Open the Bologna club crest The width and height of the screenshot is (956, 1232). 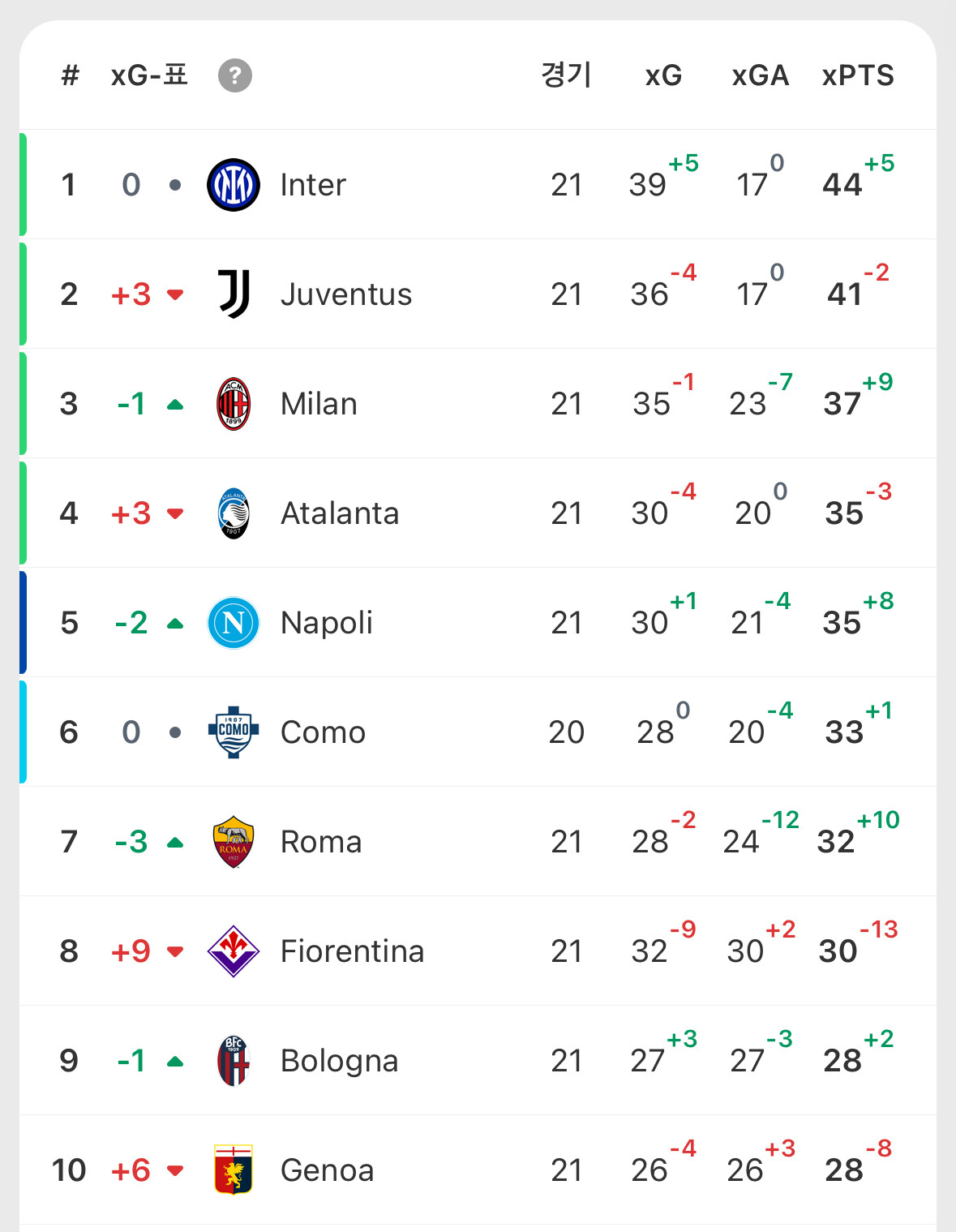(x=234, y=1061)
